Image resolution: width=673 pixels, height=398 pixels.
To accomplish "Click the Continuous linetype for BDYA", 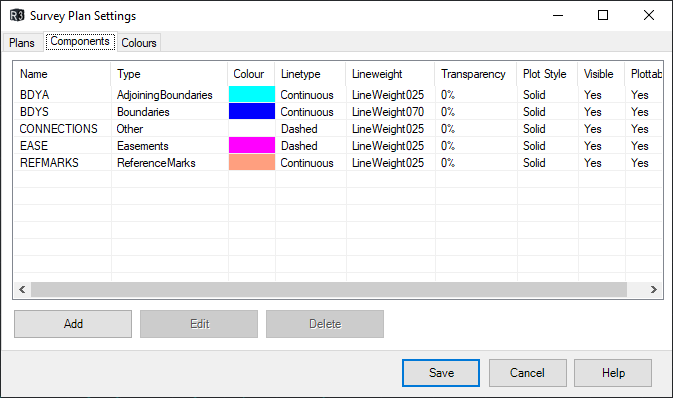I will (x=307, y=95).
